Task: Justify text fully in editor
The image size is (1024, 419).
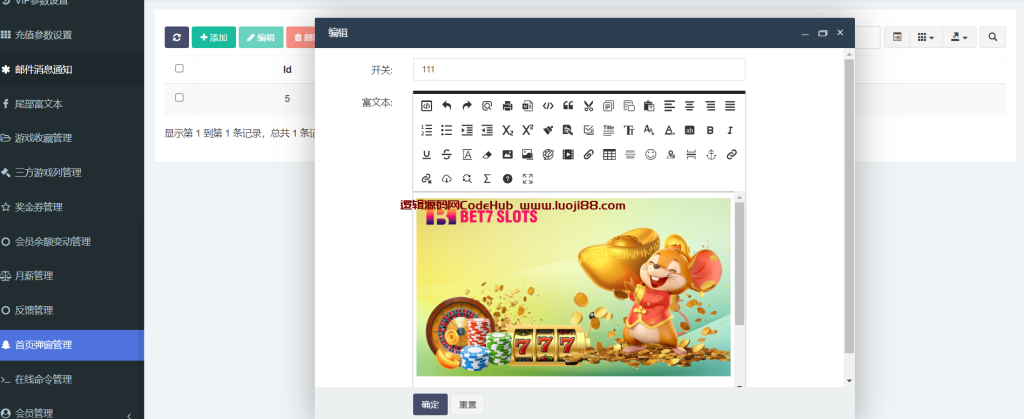Action: tap(730, 106)
